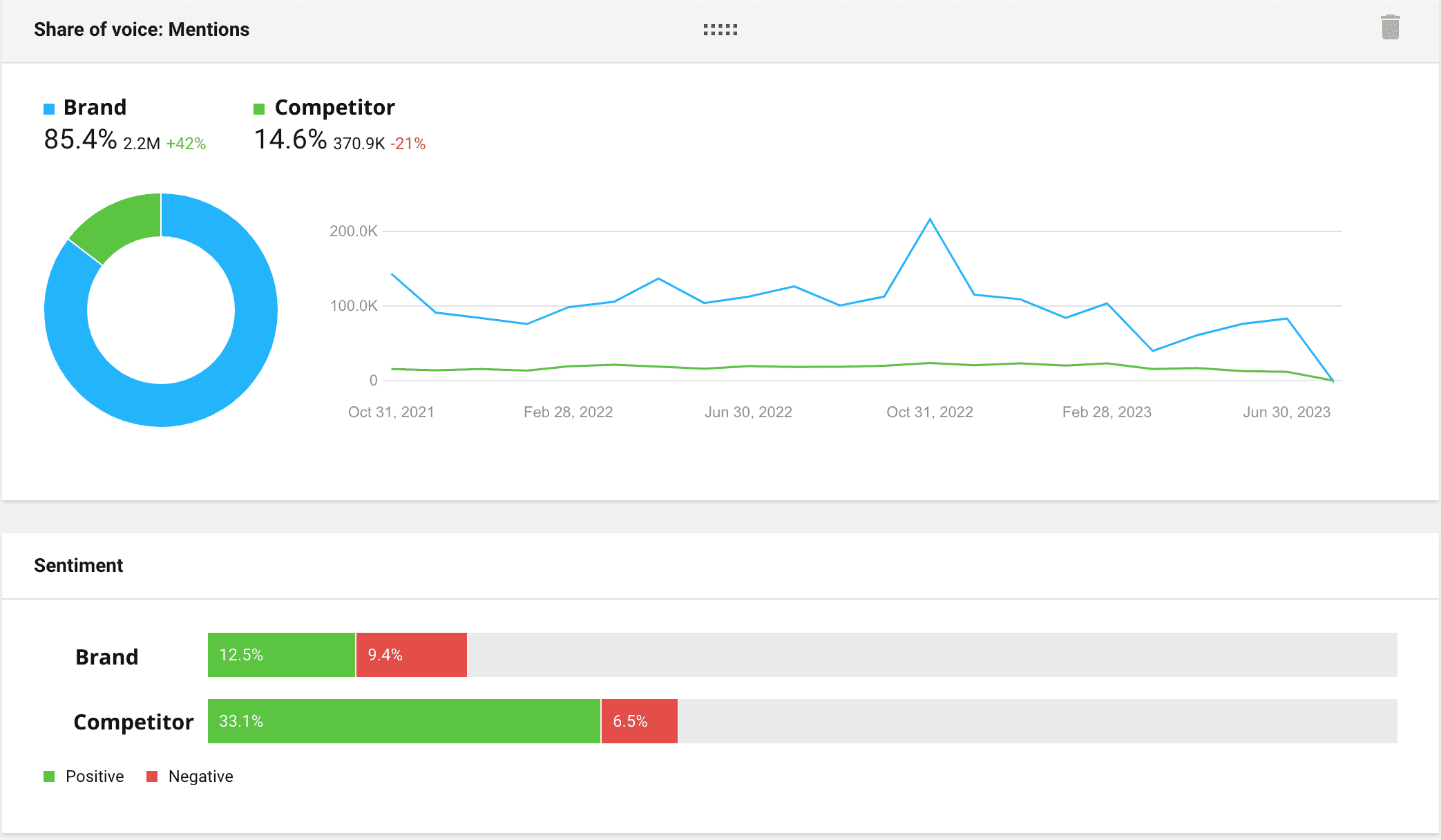Image resolution: width=1441 pixels, height=840 pixels.
Task: Click the +42% change indicator
Action: click(186, 144)
